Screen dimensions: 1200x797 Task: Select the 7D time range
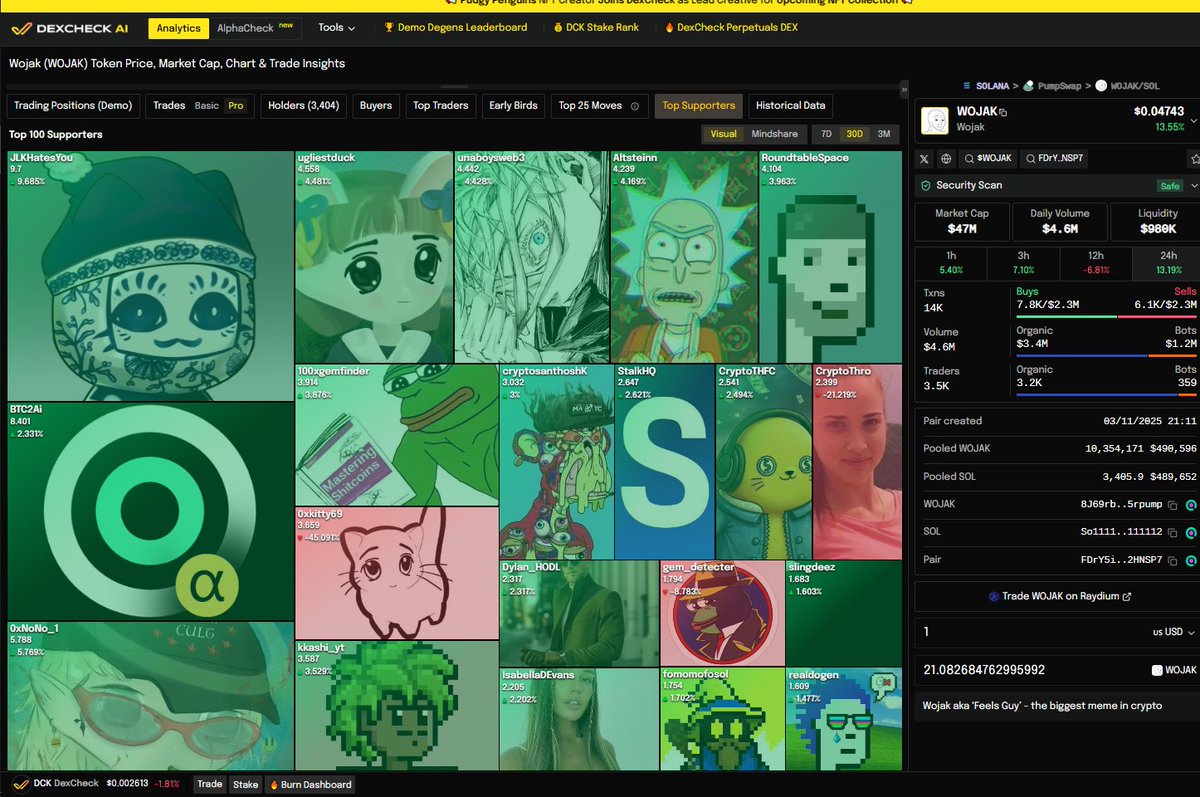tap(826, 134)
